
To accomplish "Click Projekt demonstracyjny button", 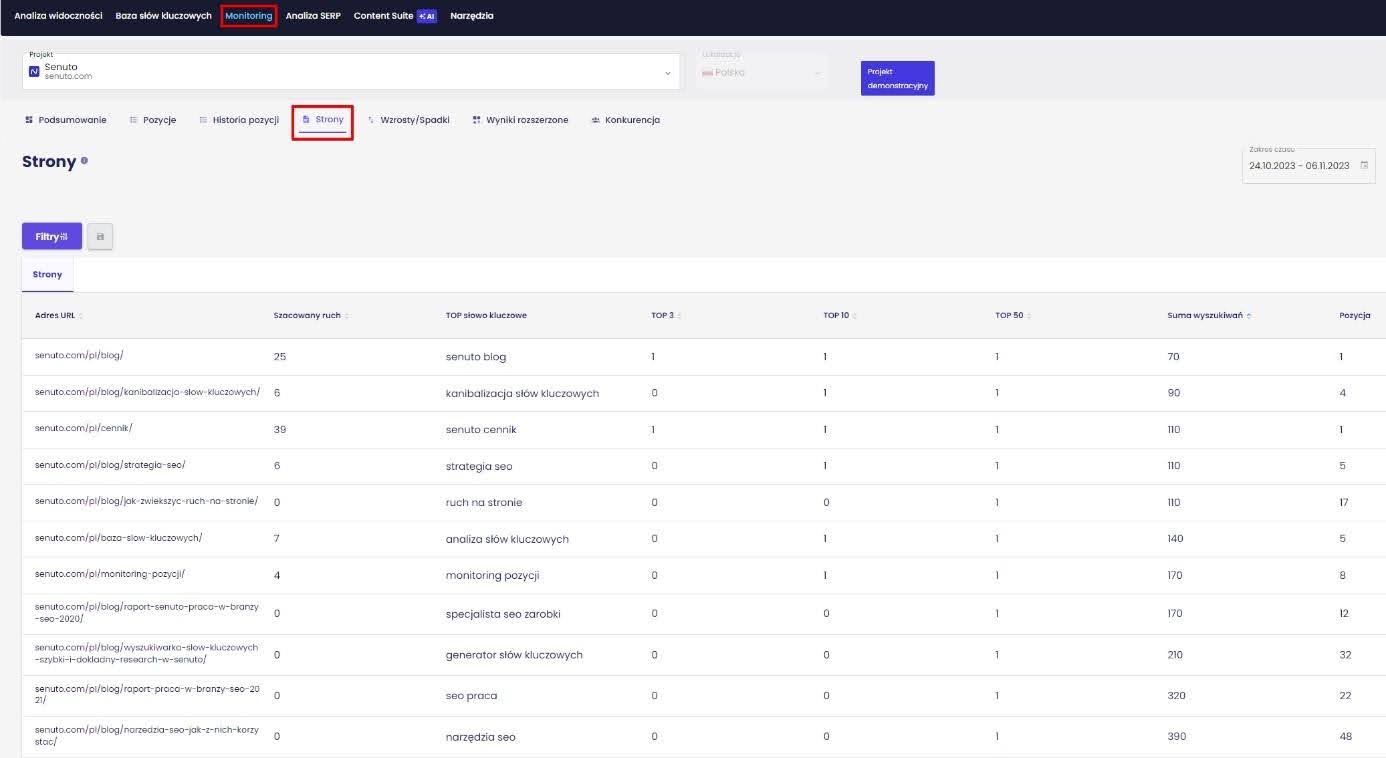I will pos(898,78).
